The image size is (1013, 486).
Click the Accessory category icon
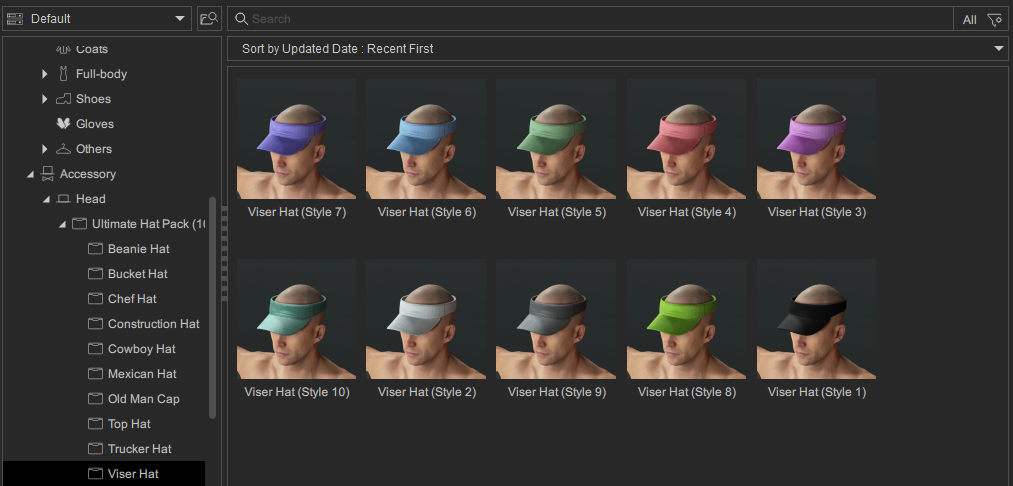coord(47,174)
